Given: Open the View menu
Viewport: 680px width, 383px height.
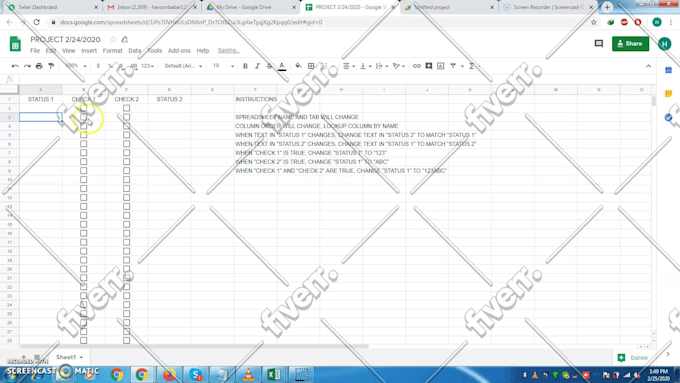Looking at the screenshot, I should point(68,51).
